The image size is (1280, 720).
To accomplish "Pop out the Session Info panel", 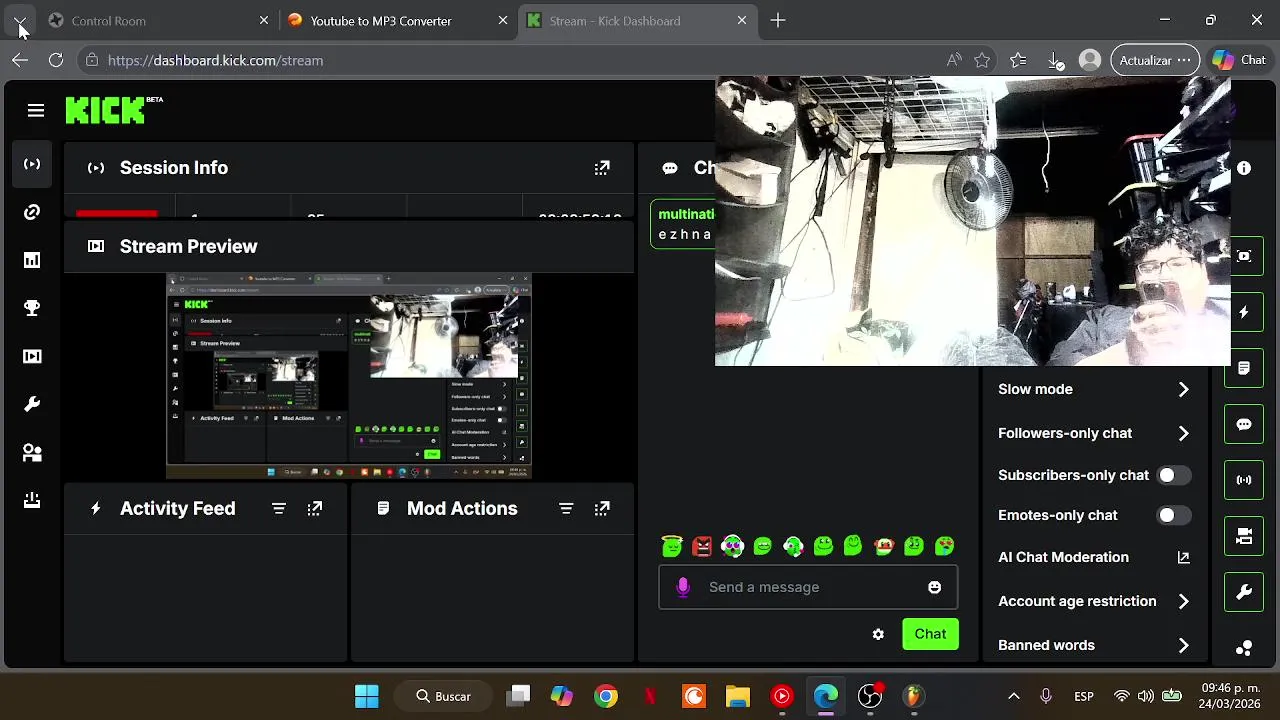I will click(602, 168).
